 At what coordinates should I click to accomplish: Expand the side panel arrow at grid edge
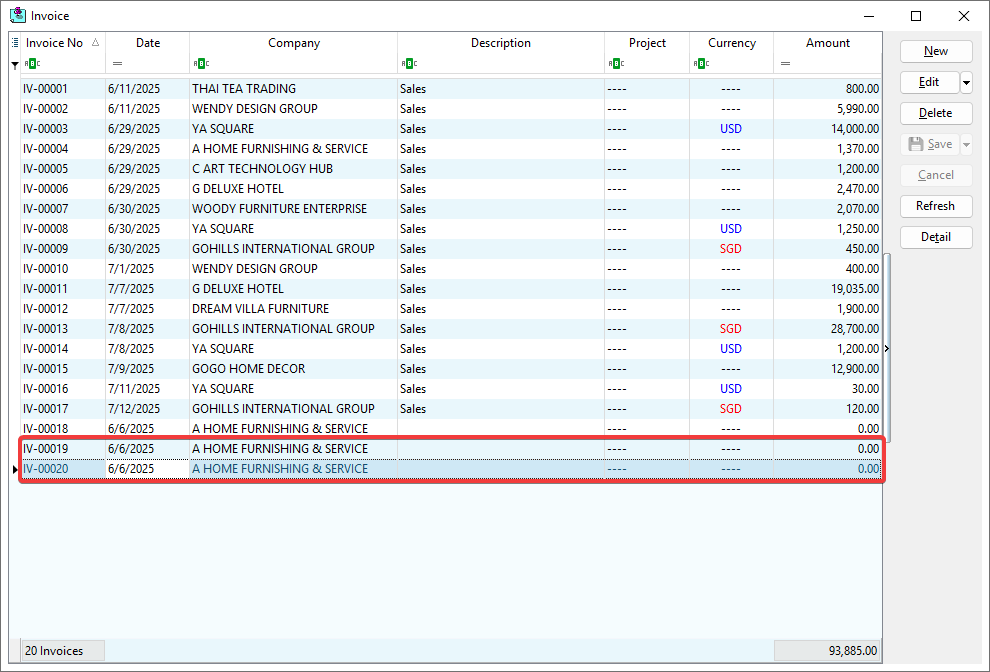click(x=887, y=349)
